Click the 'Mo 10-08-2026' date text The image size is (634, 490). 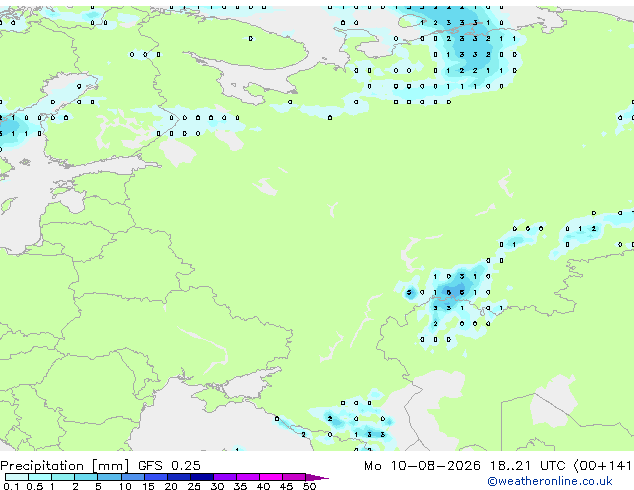(x=422, y=465)
